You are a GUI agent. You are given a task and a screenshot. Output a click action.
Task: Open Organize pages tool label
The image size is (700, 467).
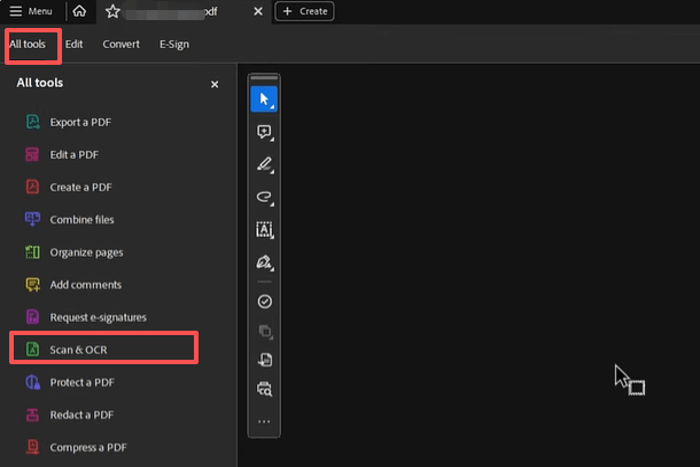coord(86,253)
